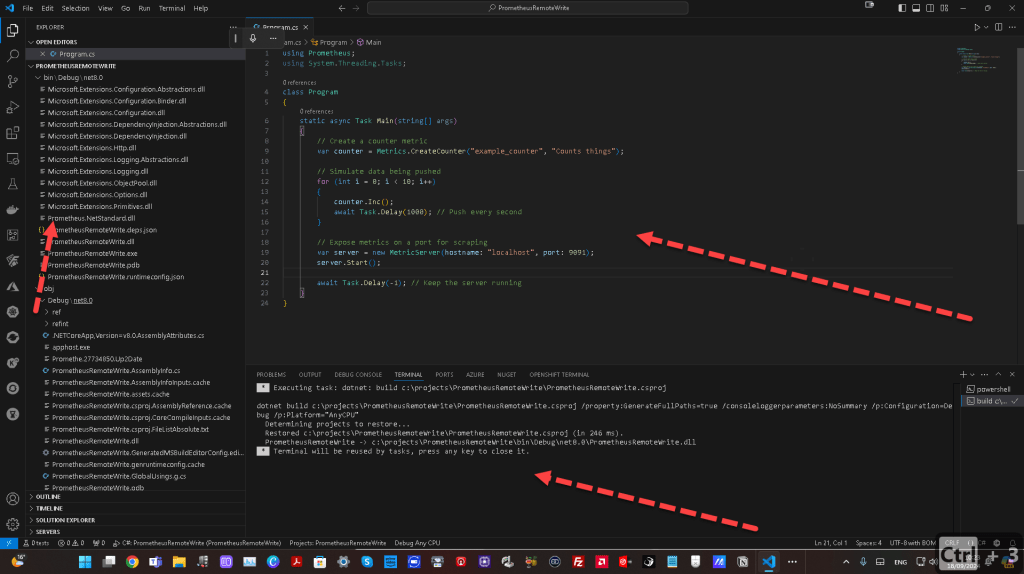
Task: Open the Source Control view
Action: point(12,81)
